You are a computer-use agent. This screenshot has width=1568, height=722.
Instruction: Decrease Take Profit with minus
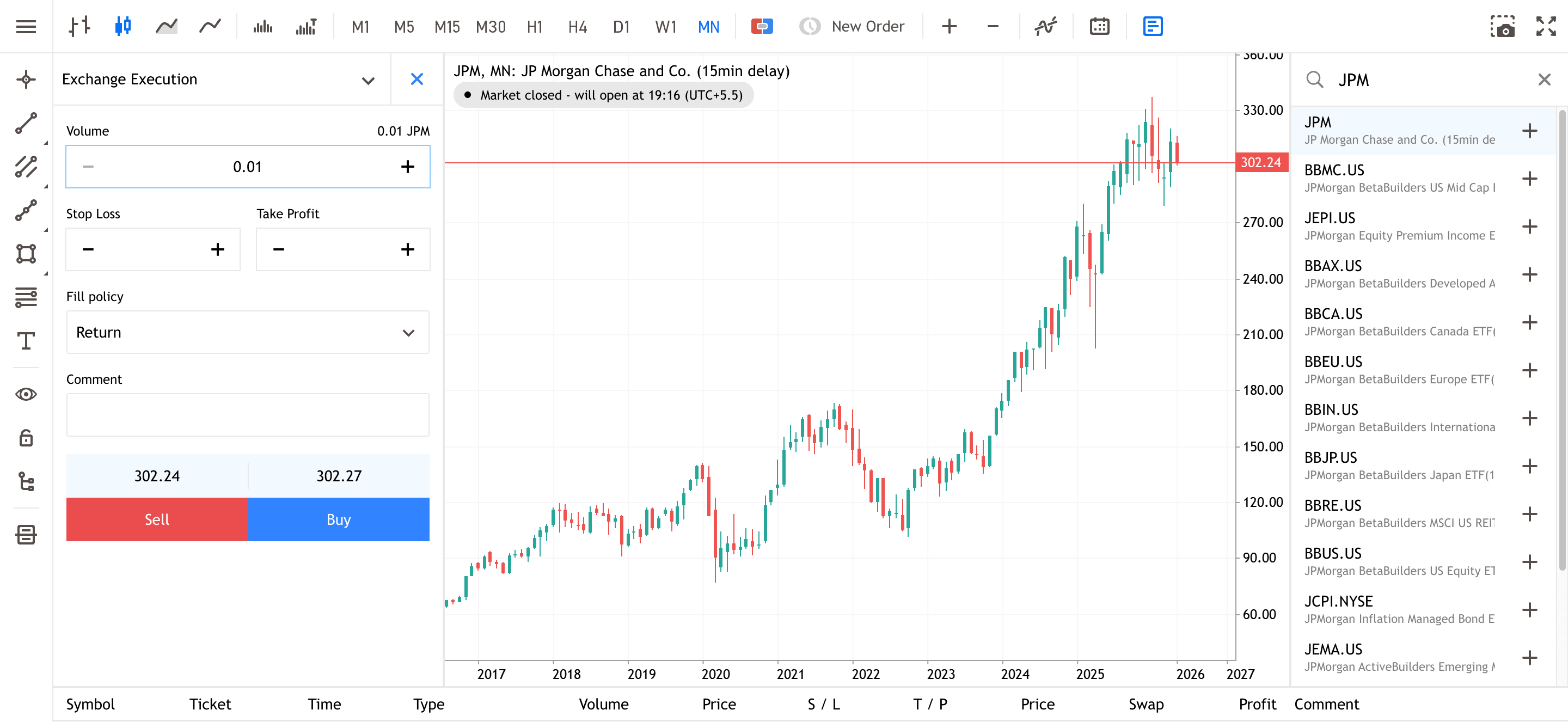click(279, 249)
